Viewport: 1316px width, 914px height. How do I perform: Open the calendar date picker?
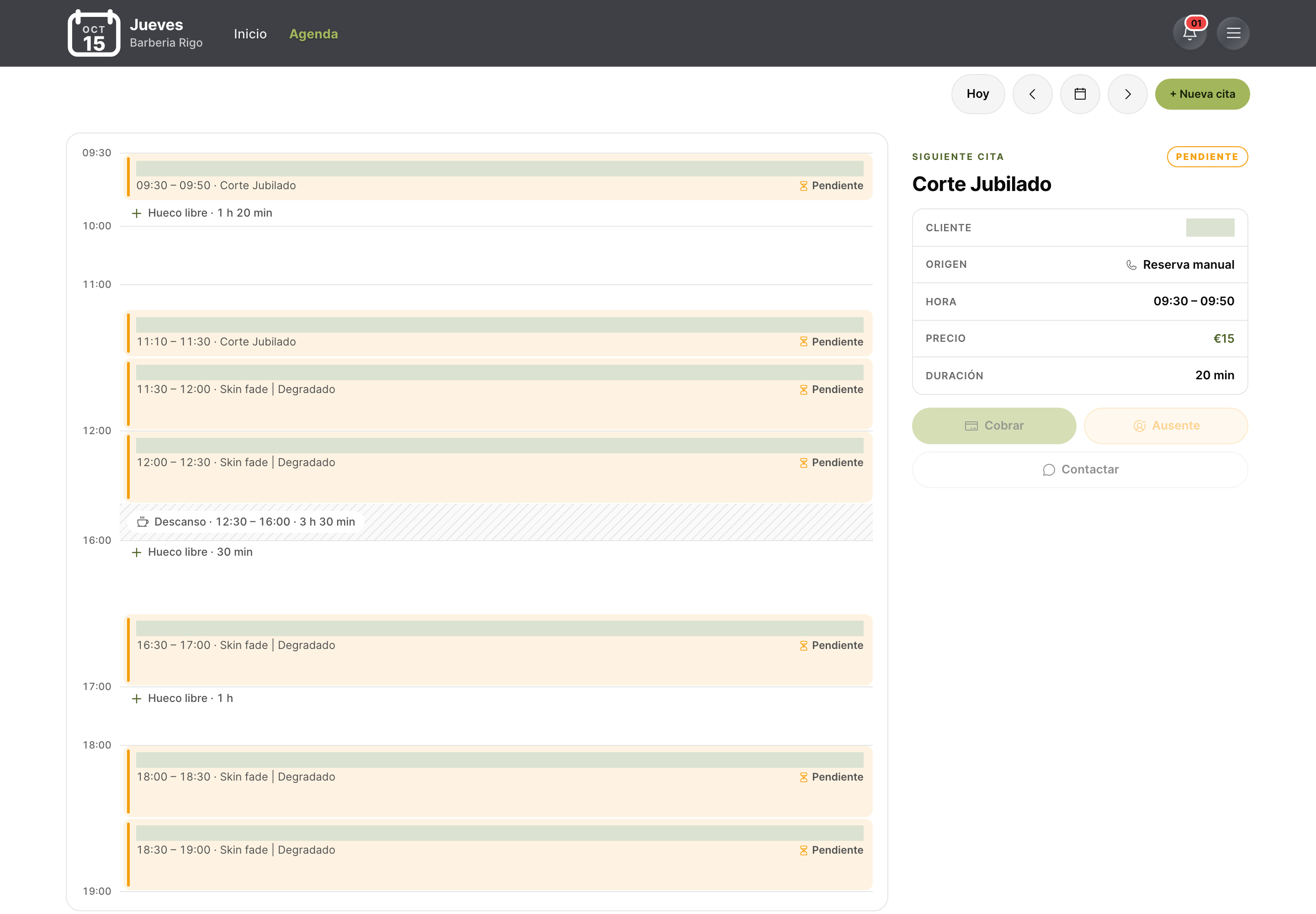click(x=1079, y=94)
